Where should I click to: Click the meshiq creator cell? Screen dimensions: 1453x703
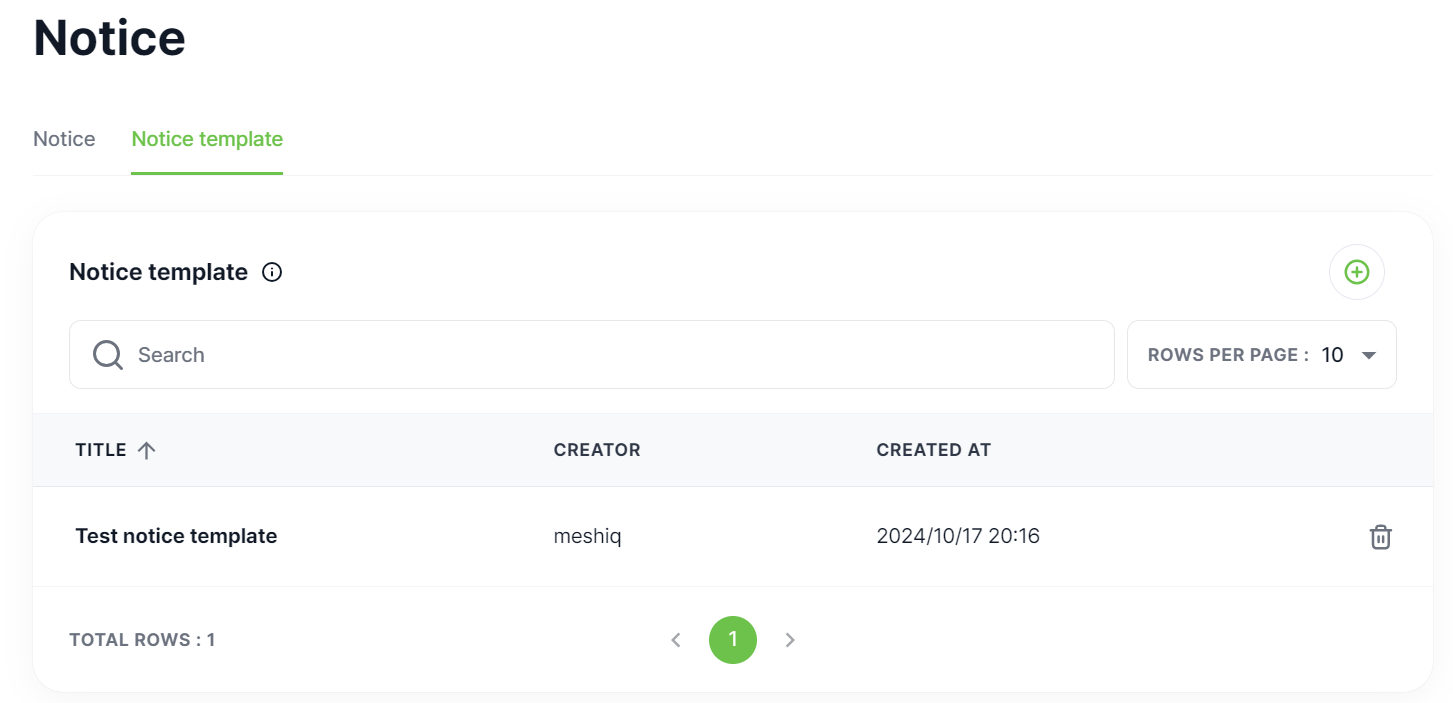point(587,536)
